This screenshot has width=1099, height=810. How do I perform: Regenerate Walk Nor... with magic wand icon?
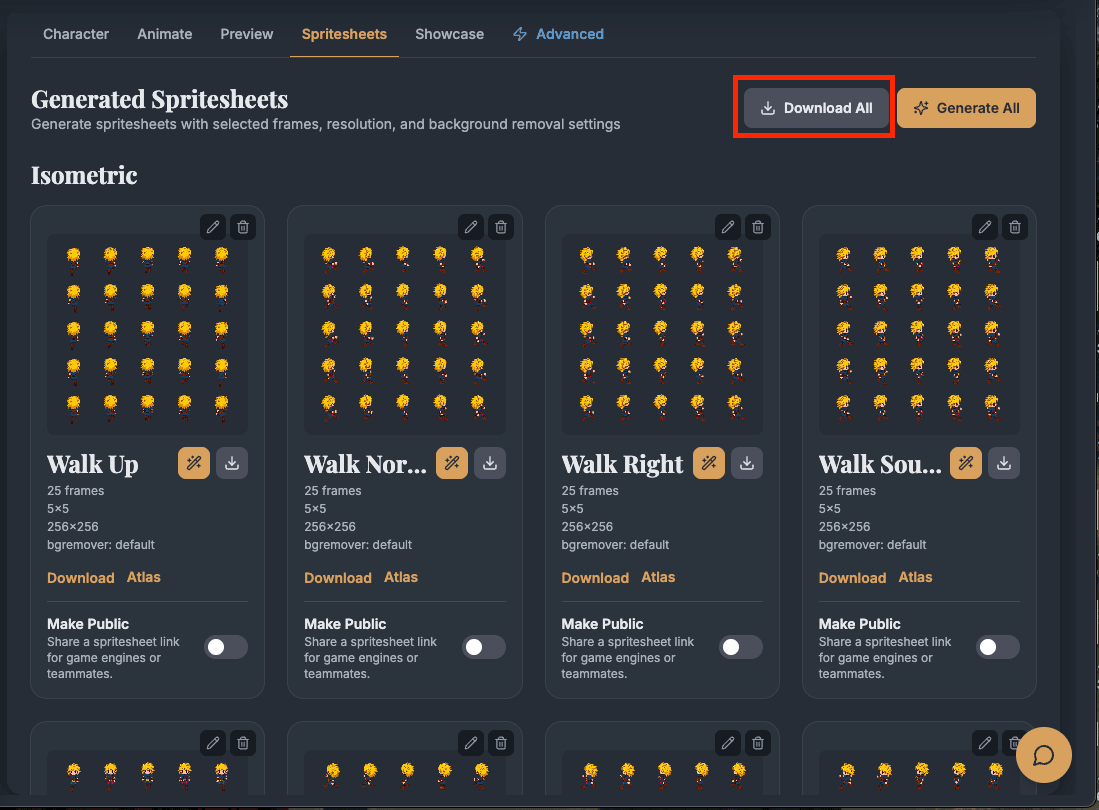coord(452,463)
